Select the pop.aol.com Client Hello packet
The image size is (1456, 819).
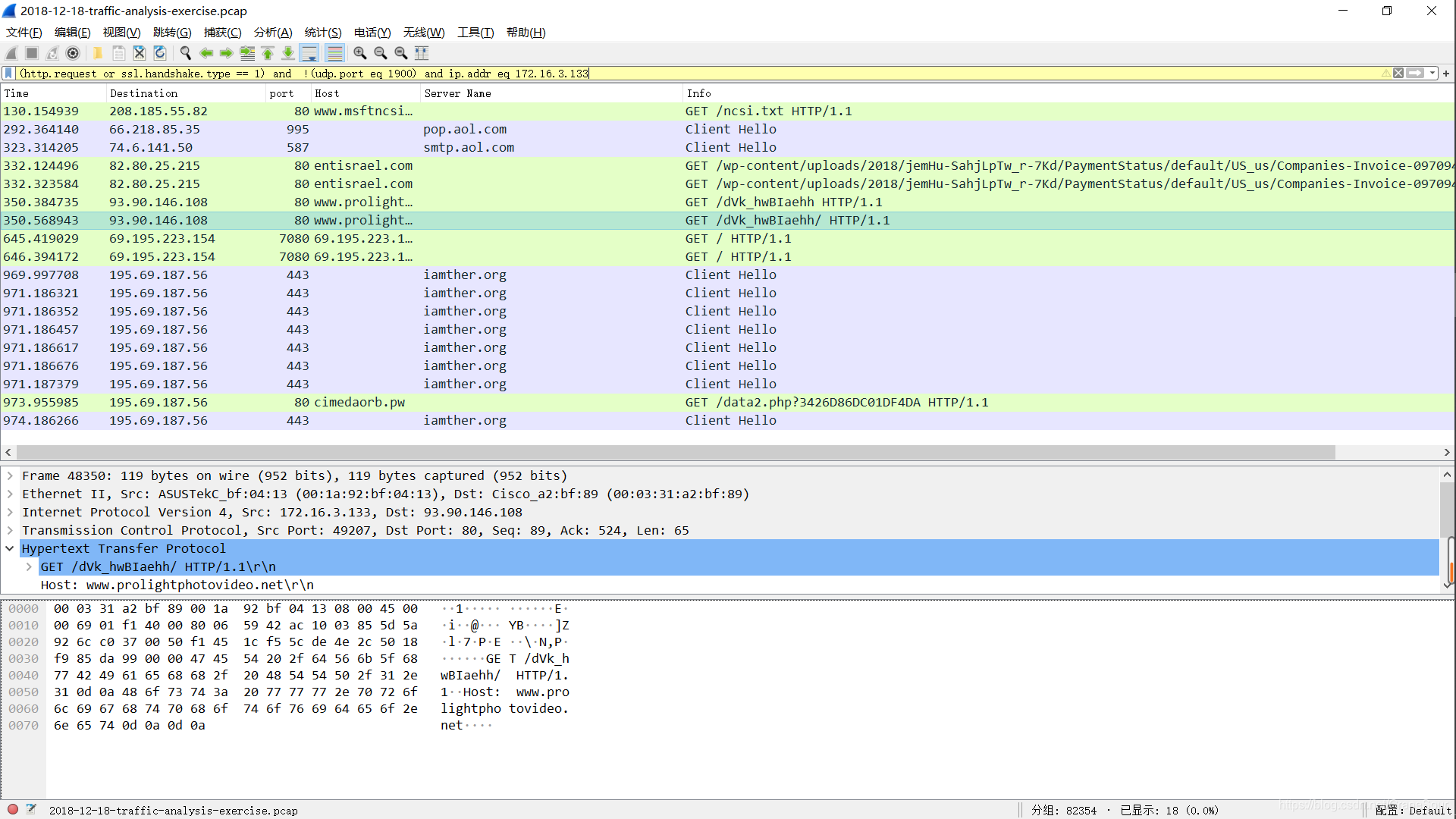pyautogui.click(x=726, y=129)
